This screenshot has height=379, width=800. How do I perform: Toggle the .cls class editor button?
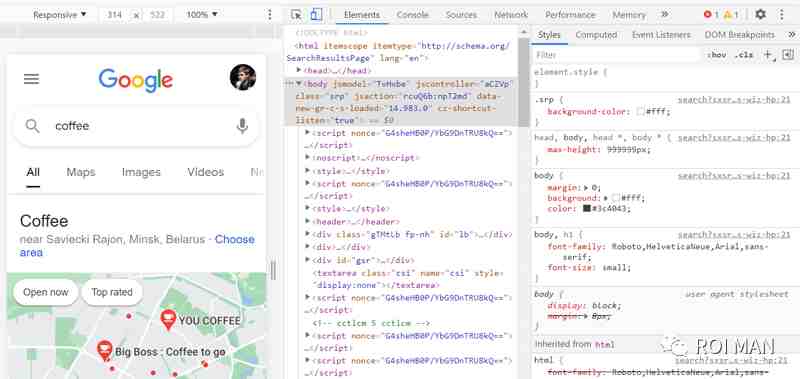743,55
